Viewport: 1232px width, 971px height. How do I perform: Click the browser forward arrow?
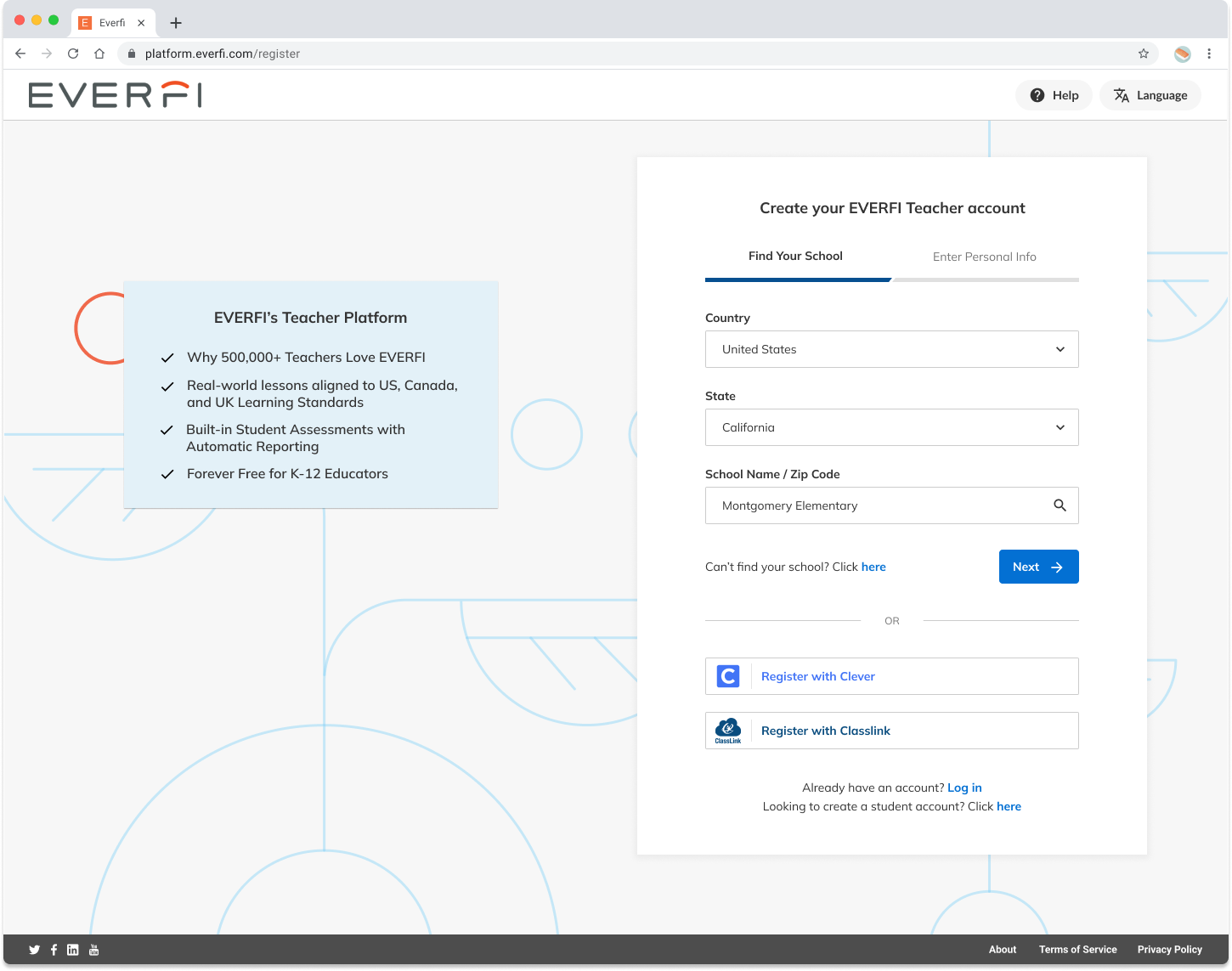pyautogui.click(x=47, y=54)
